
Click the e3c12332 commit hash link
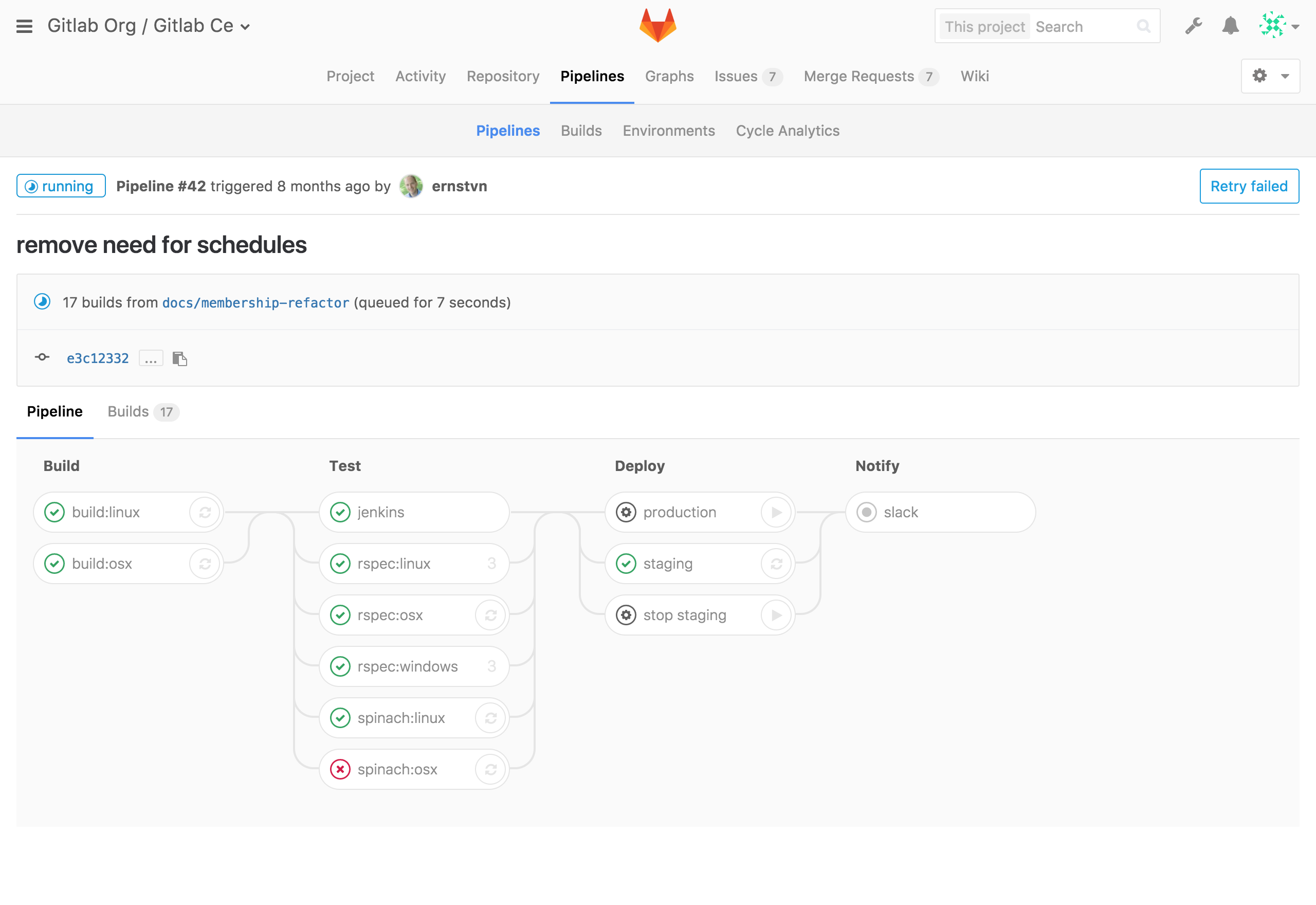pyautogui.click(x=98, y=357)
